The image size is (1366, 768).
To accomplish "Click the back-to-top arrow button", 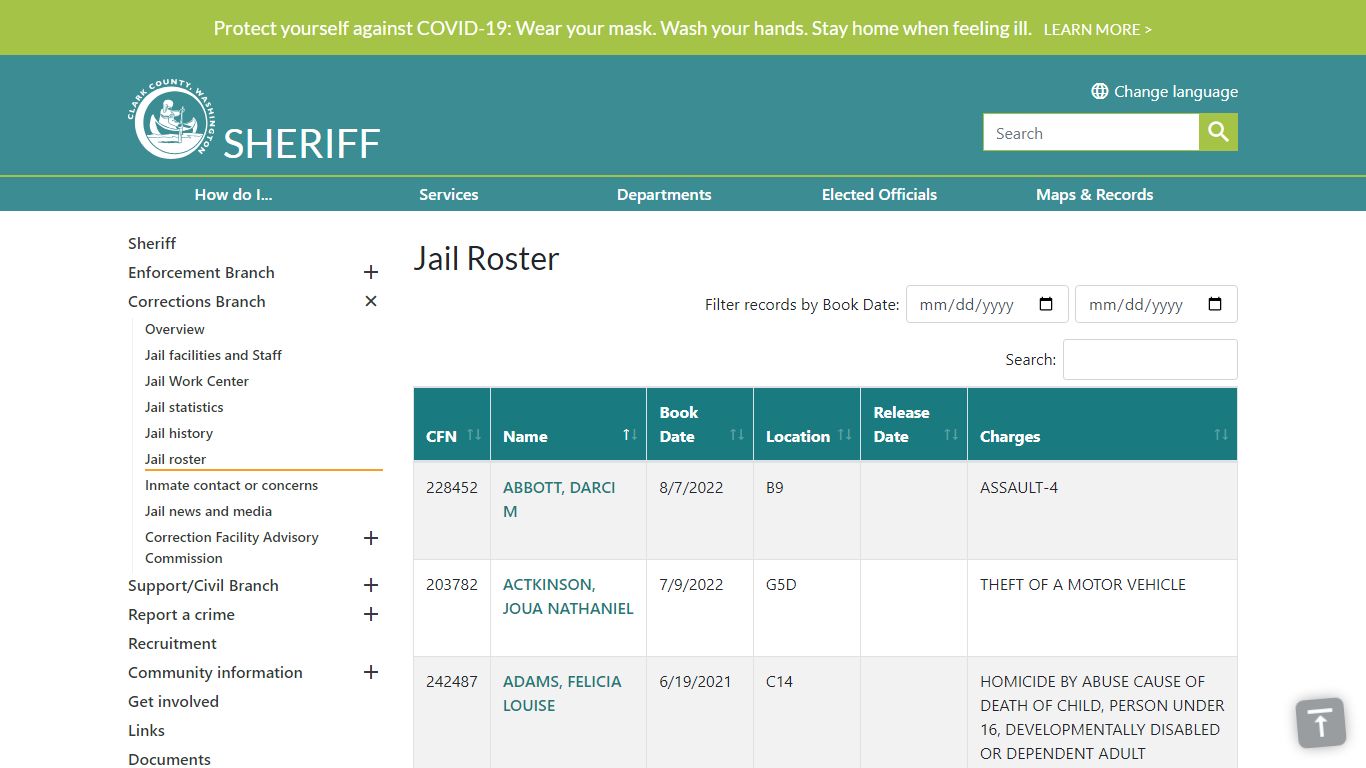I will (x=1320, y=722).
